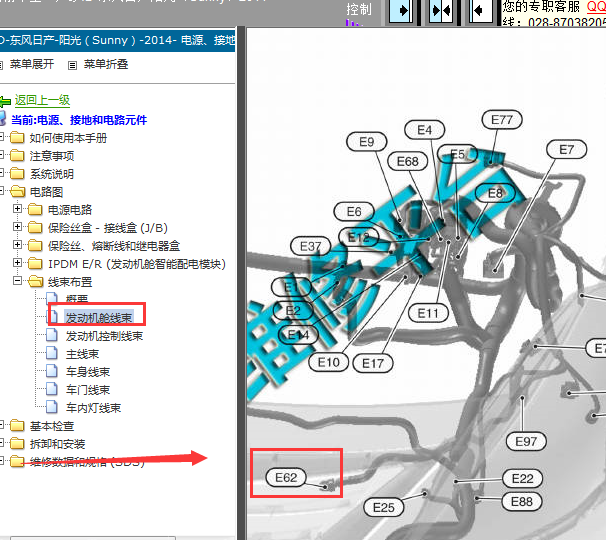Open the 拆卸和安装 folder

pos(57,444)
